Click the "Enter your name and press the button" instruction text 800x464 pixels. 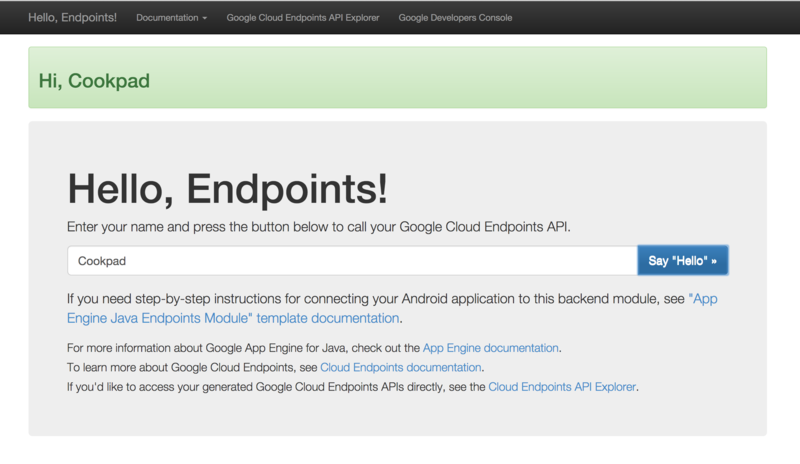coord(318,227)
